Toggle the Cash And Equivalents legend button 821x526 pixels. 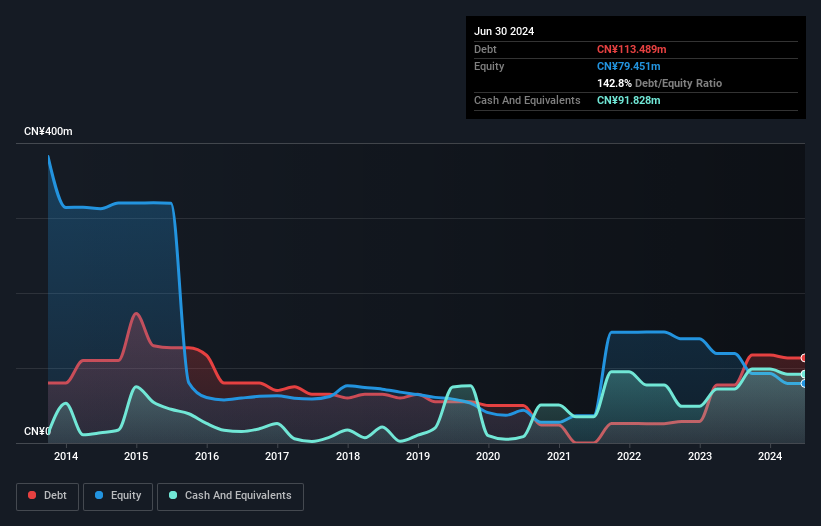pyautogui.click(x=230, y=496)
